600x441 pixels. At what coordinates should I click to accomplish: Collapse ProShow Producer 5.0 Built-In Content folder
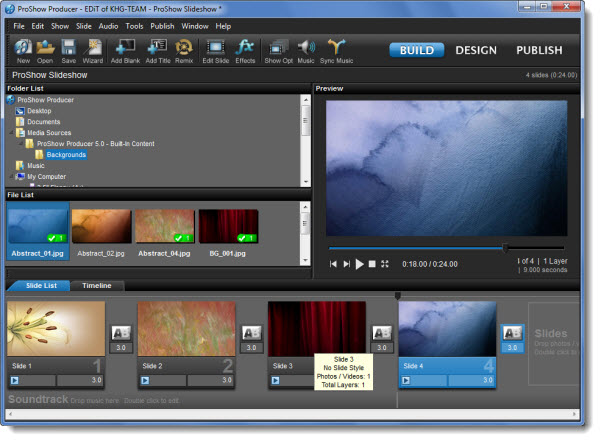(x=20, y=144)
